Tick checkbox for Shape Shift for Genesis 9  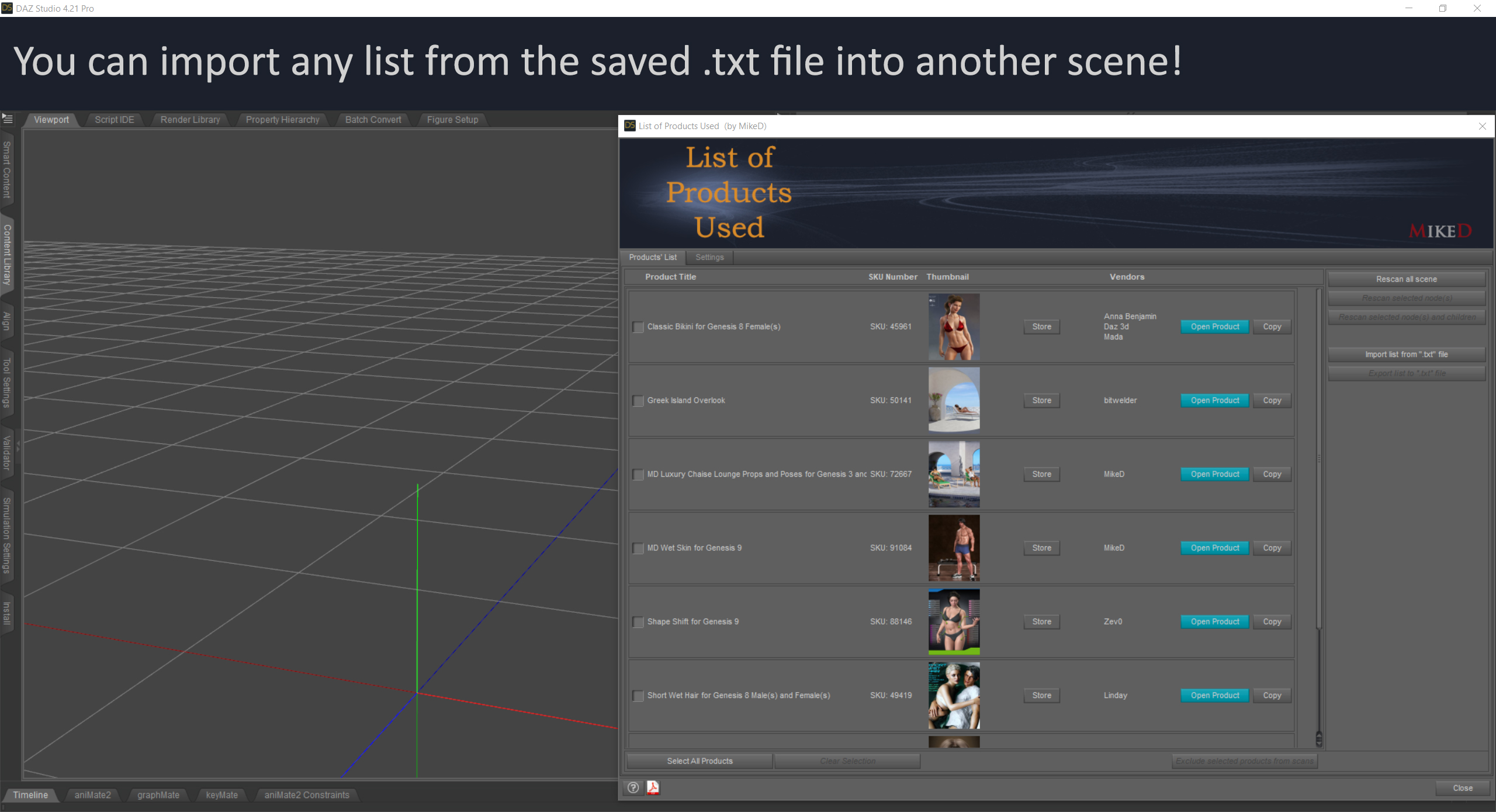point(638,622)
